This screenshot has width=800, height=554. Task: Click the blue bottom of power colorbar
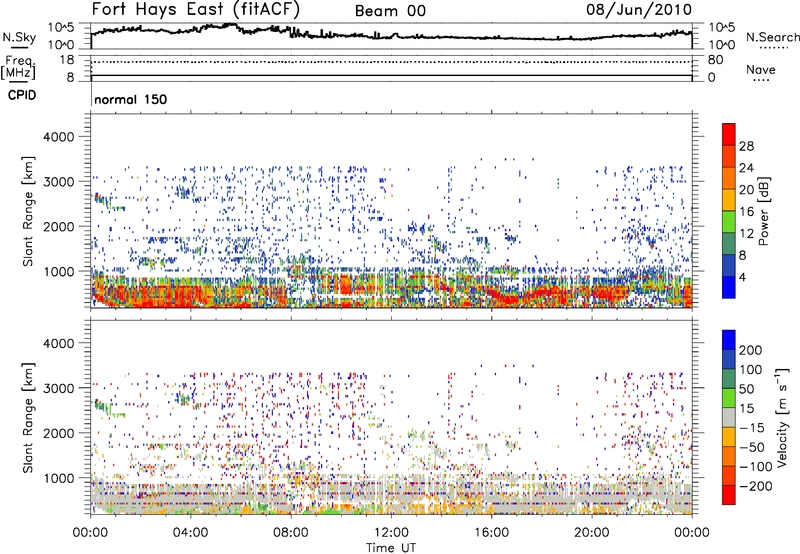point(729,287)
